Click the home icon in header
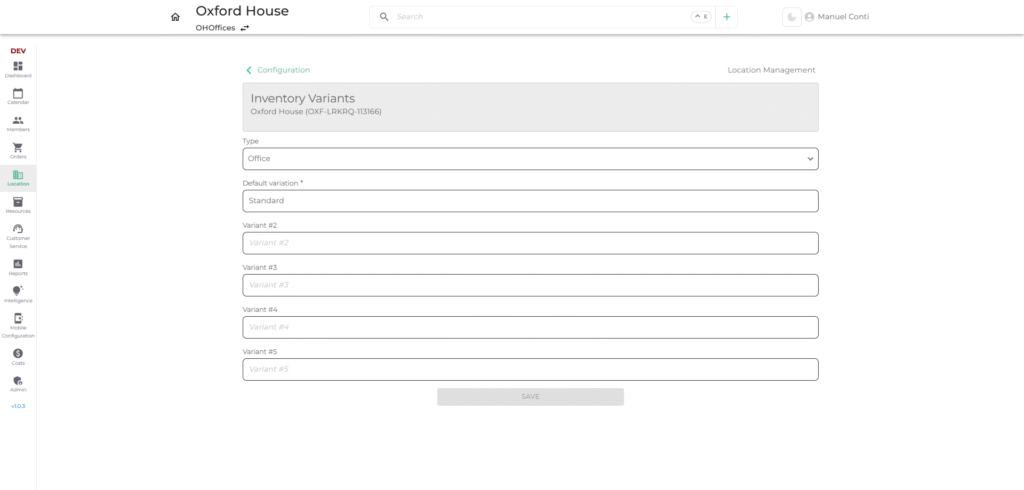The width and height of the screenshot is (1024, 490). tap(176, 17)
